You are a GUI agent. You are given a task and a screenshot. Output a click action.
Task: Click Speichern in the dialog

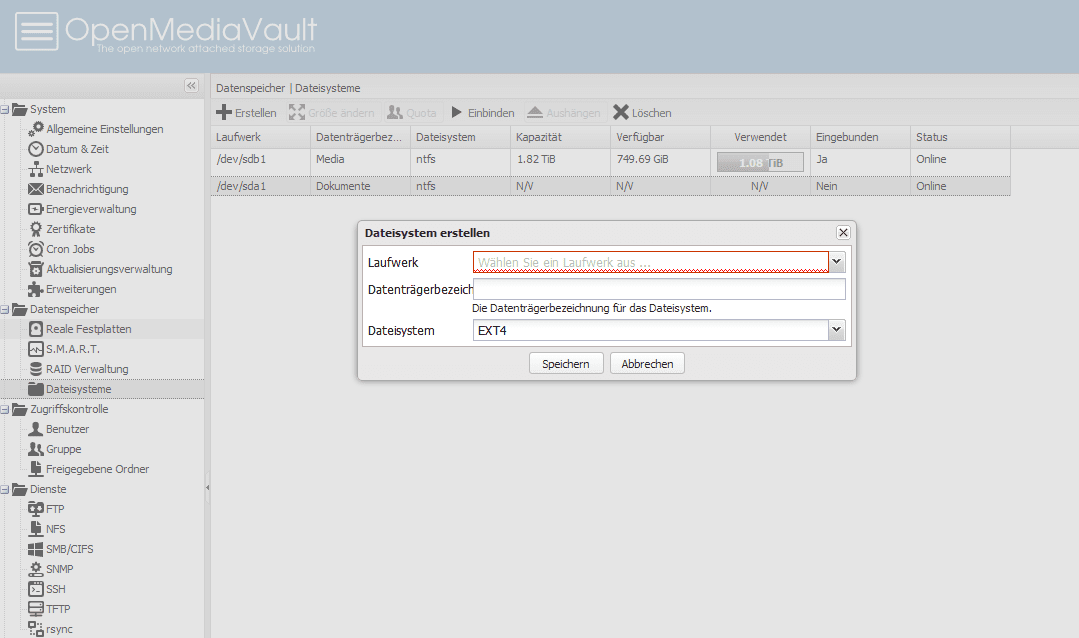(566, 363)
